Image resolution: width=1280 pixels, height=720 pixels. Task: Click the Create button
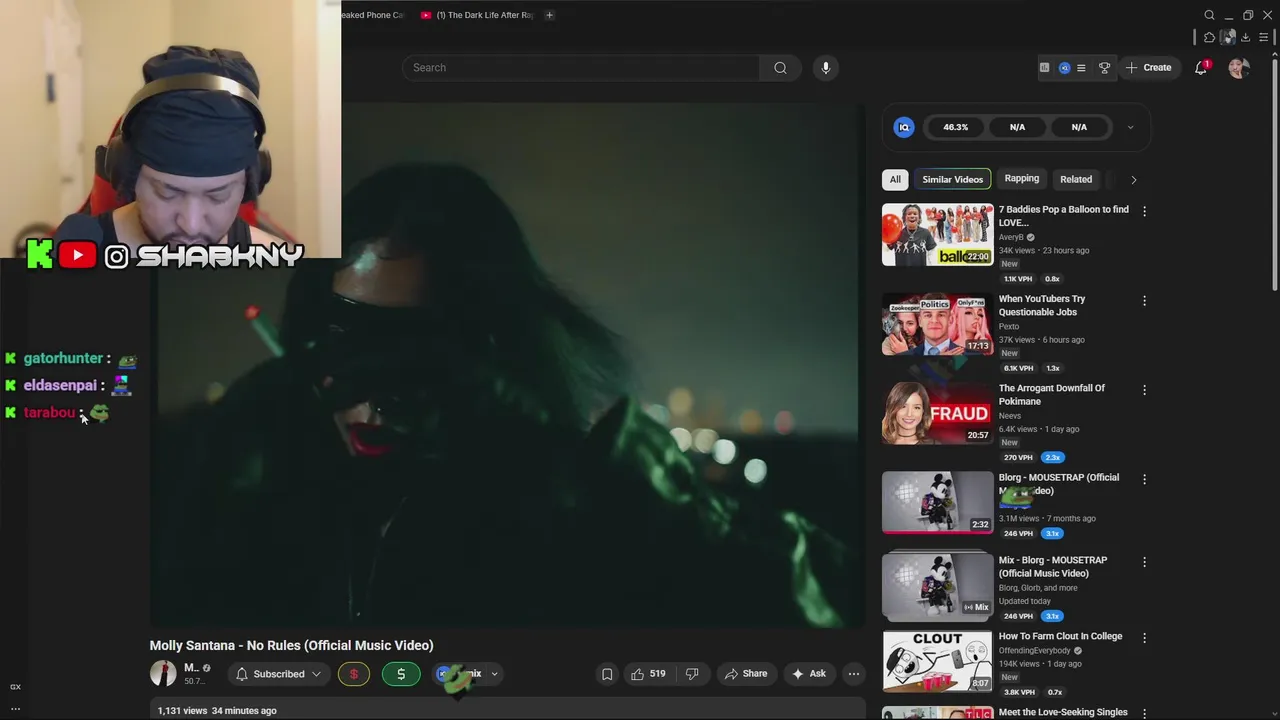(x=1148, y=68)
